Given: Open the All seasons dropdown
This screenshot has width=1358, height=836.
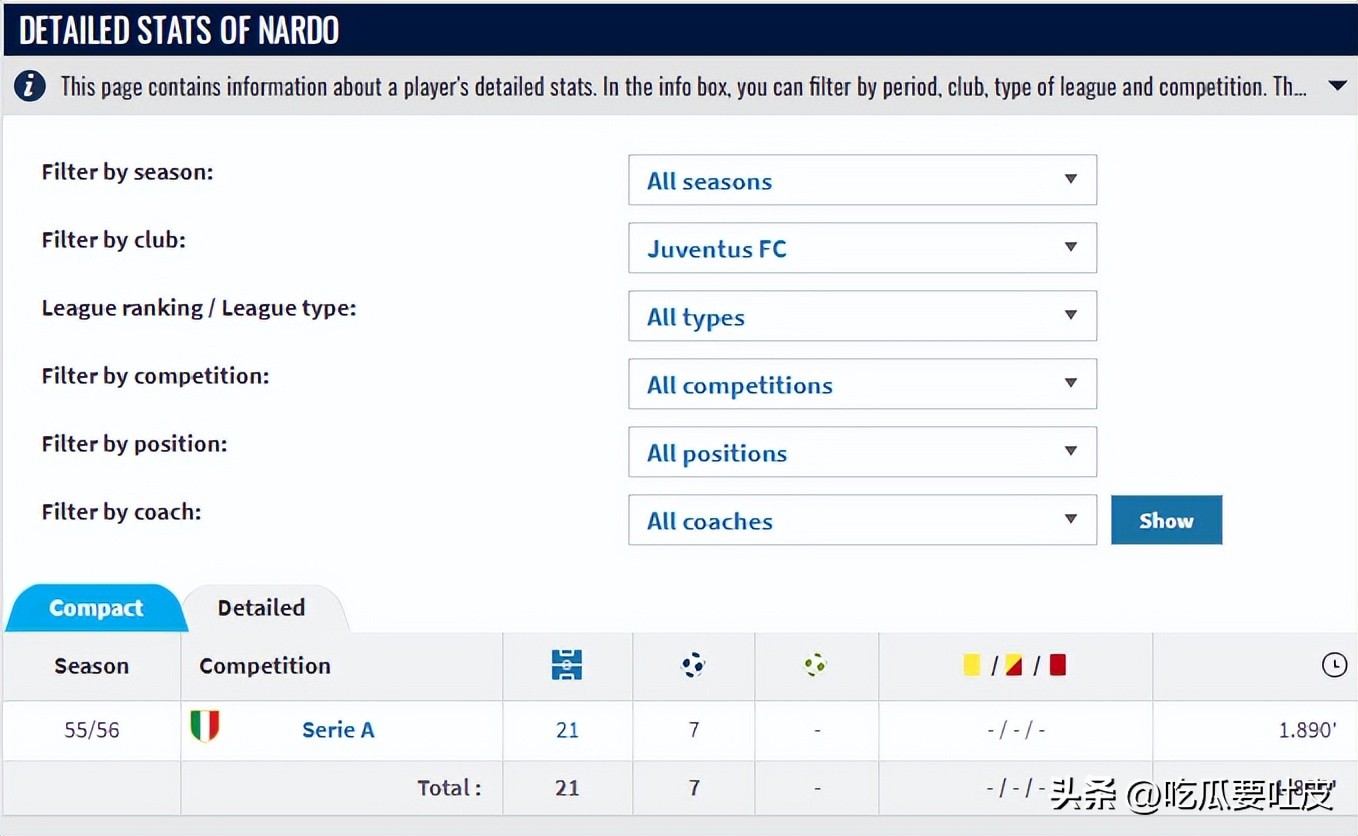Looking at the screenshot, I should 862,180.
